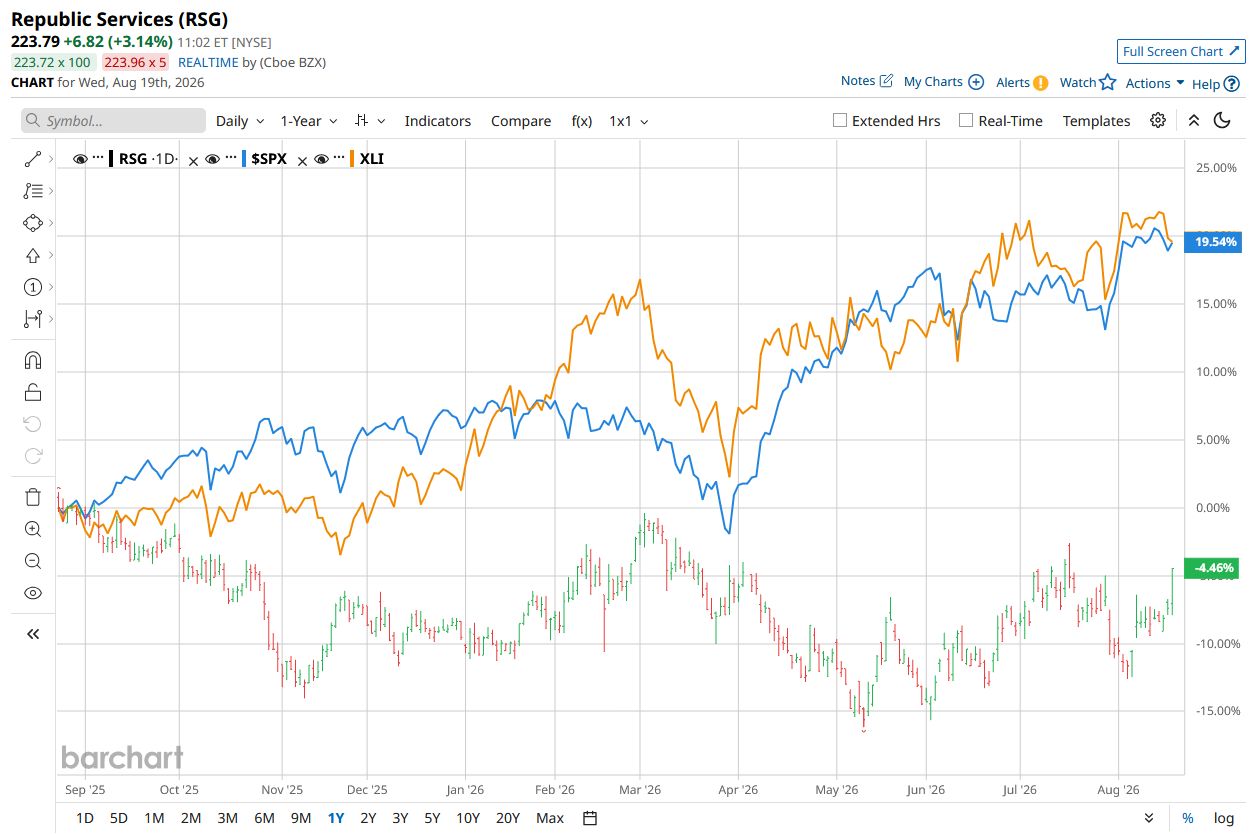1259x834 pixels.
Task: Select the Max time range
Action: coord(549,818)
